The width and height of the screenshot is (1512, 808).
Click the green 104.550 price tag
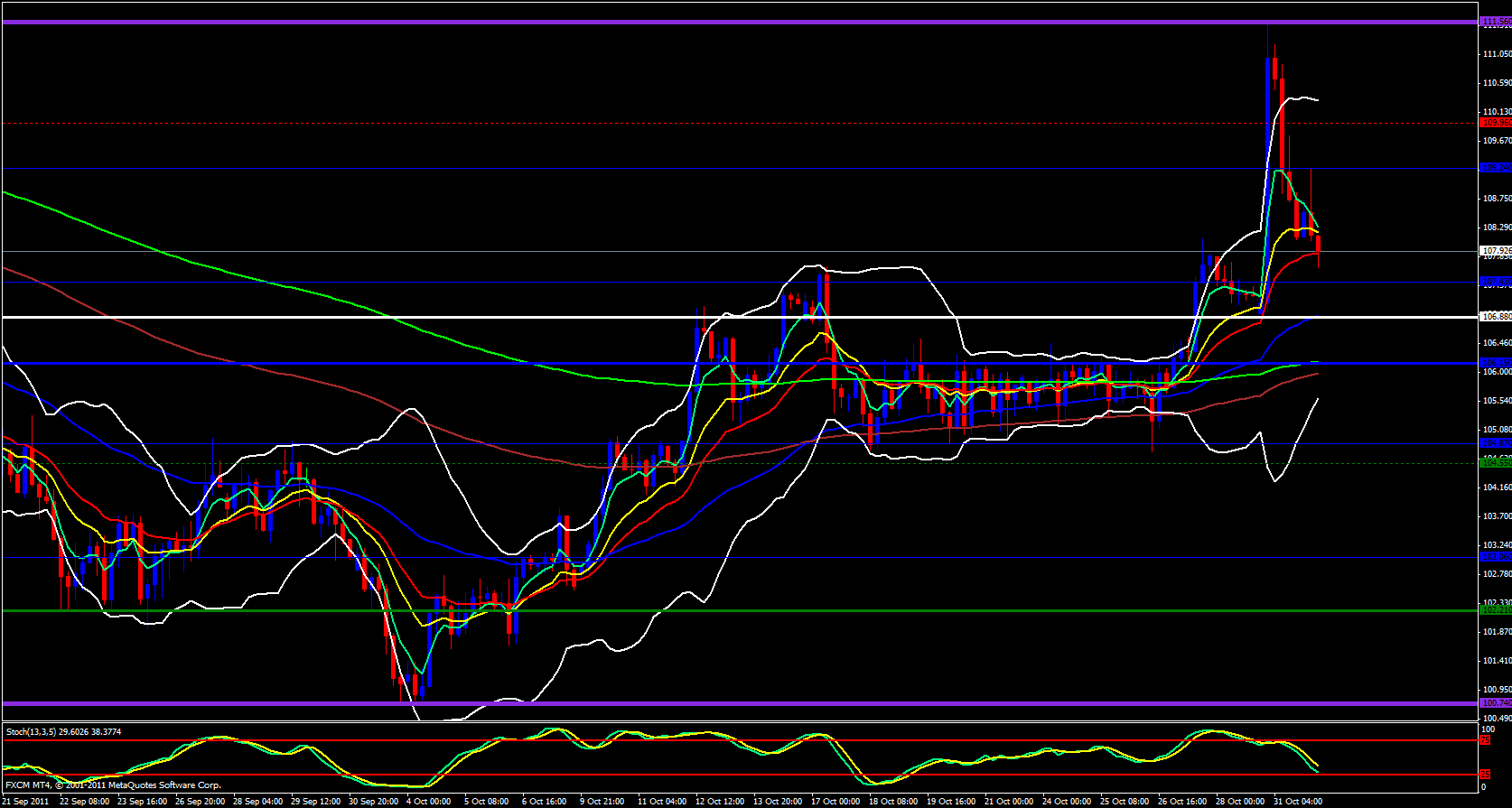click(x=1495, y=463)
